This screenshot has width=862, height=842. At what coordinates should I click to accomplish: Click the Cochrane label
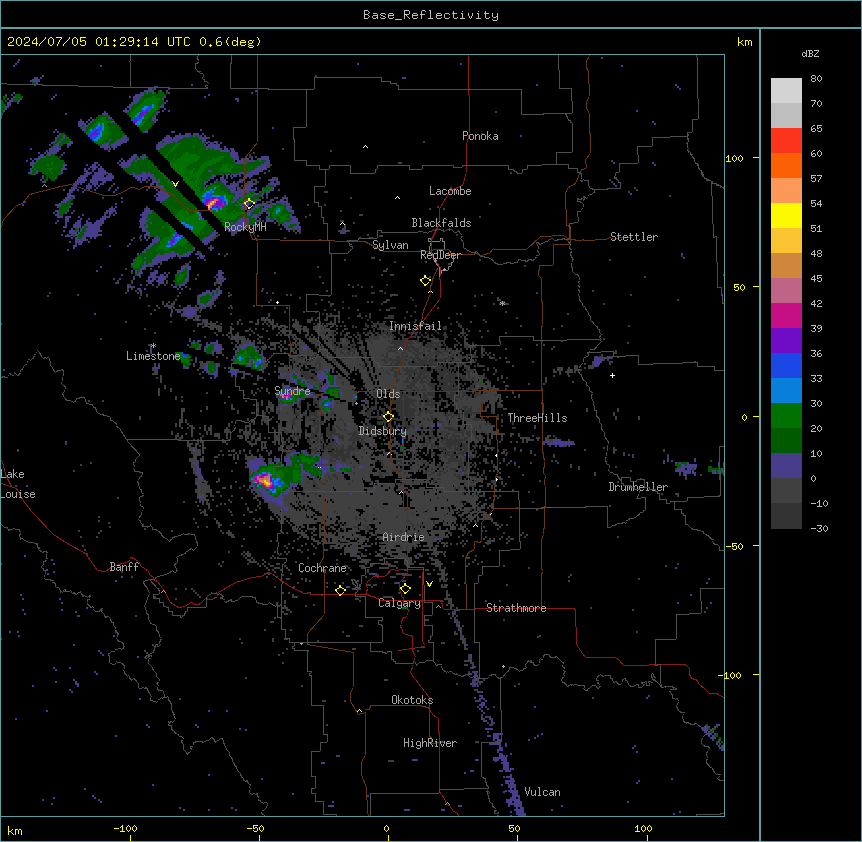[322, 568]
